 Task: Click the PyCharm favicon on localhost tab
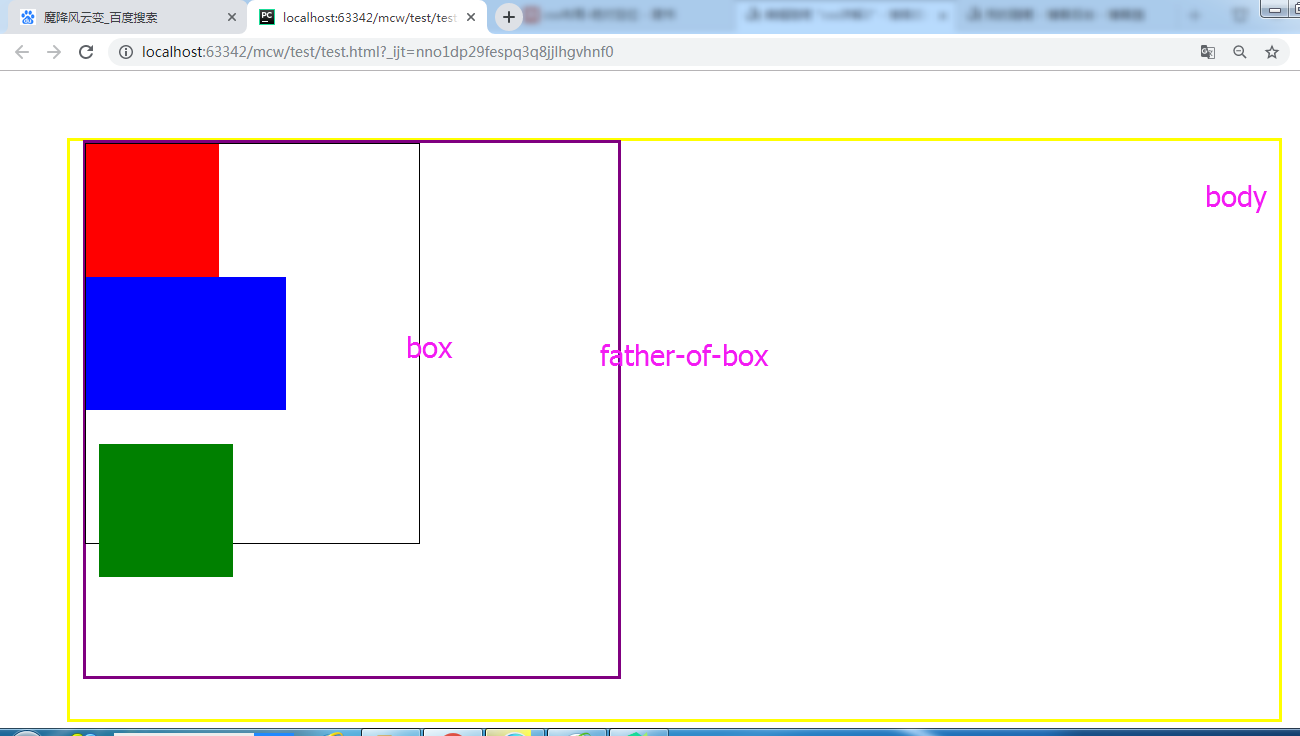267,17
